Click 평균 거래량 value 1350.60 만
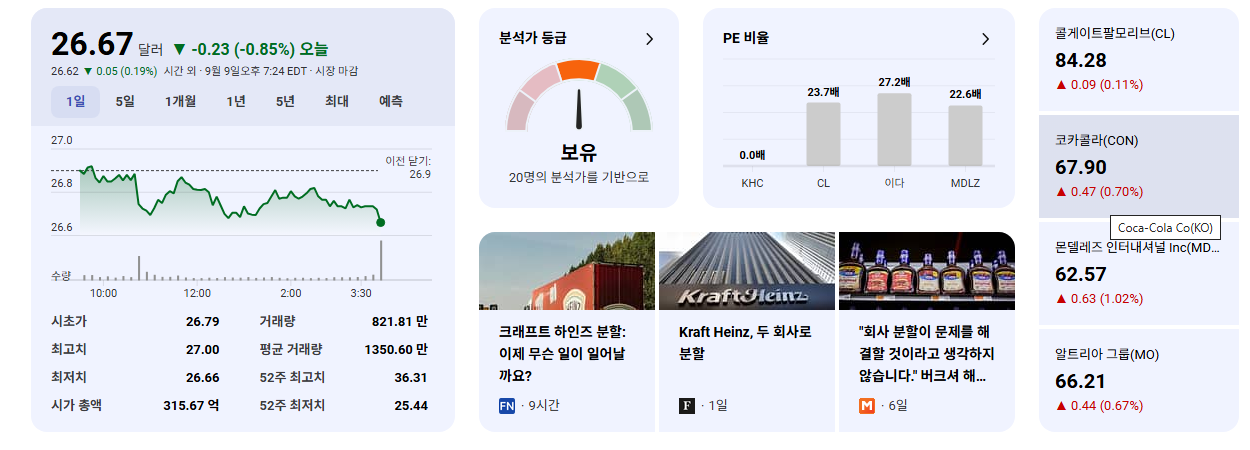This screenshot has height=450, width=1250. click(x=396, y=349)
